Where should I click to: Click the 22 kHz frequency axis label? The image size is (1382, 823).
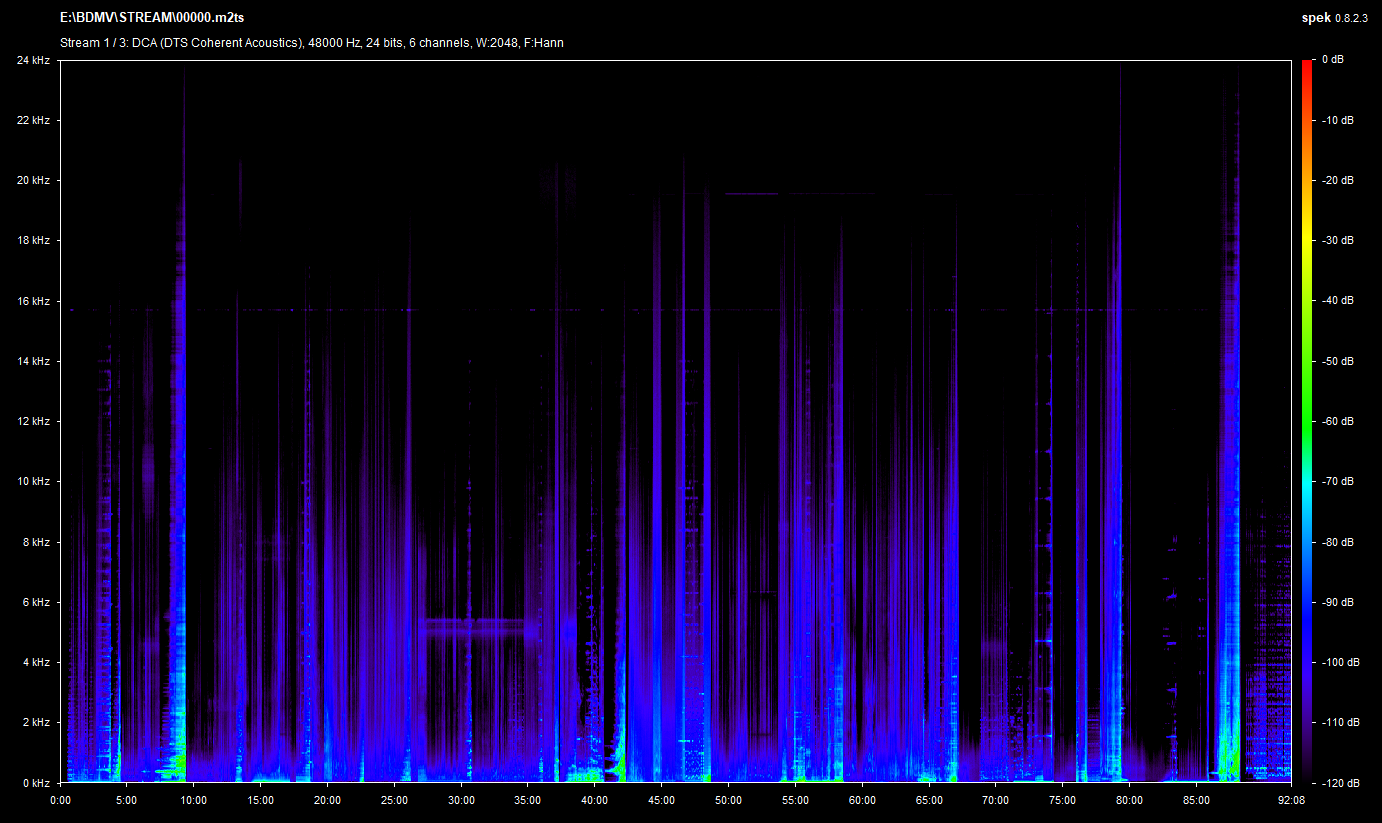click(x=33, y=120)
